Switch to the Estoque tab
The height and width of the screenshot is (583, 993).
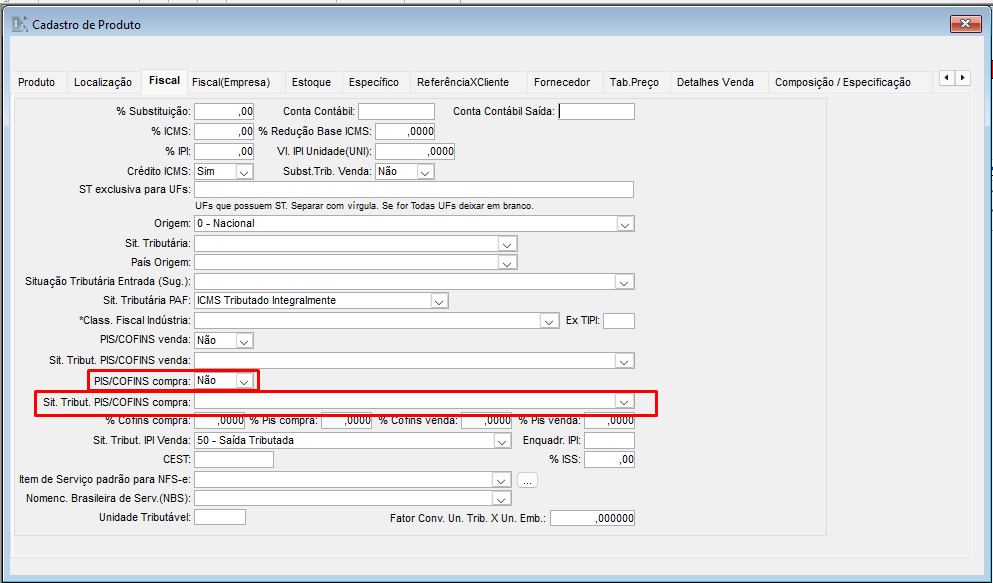(310, 82)
